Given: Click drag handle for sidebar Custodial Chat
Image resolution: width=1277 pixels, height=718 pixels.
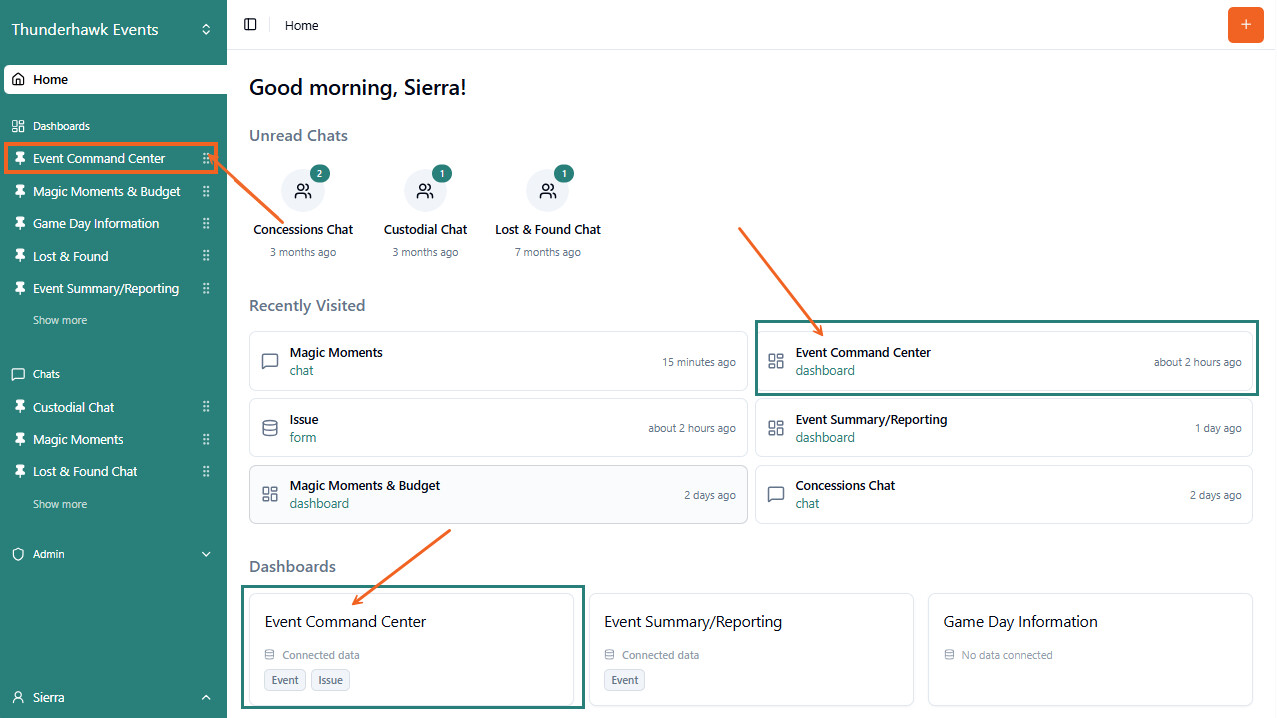Looking at the screenshot, I should 206,407.
